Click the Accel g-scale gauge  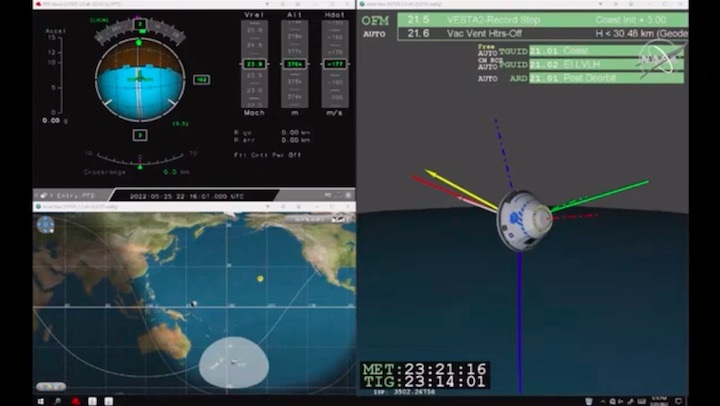(x=57, y=74)
